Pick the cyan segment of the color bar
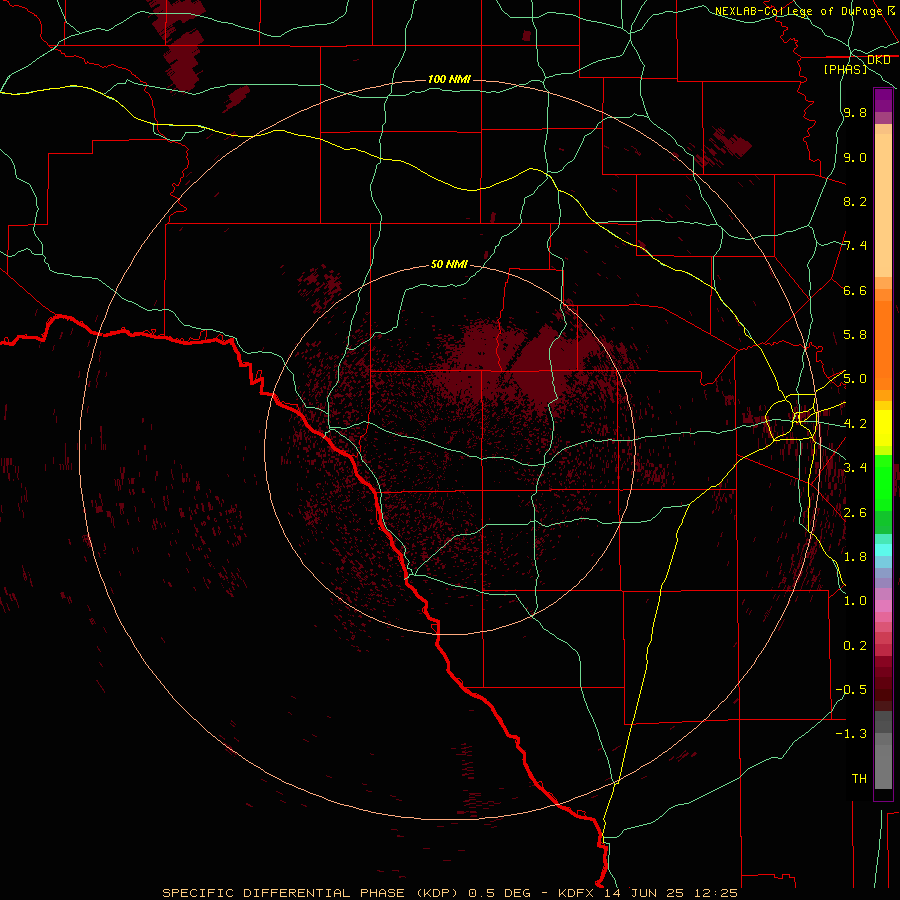900x900 pixels. pyautogui.click(x=883, y=549)
